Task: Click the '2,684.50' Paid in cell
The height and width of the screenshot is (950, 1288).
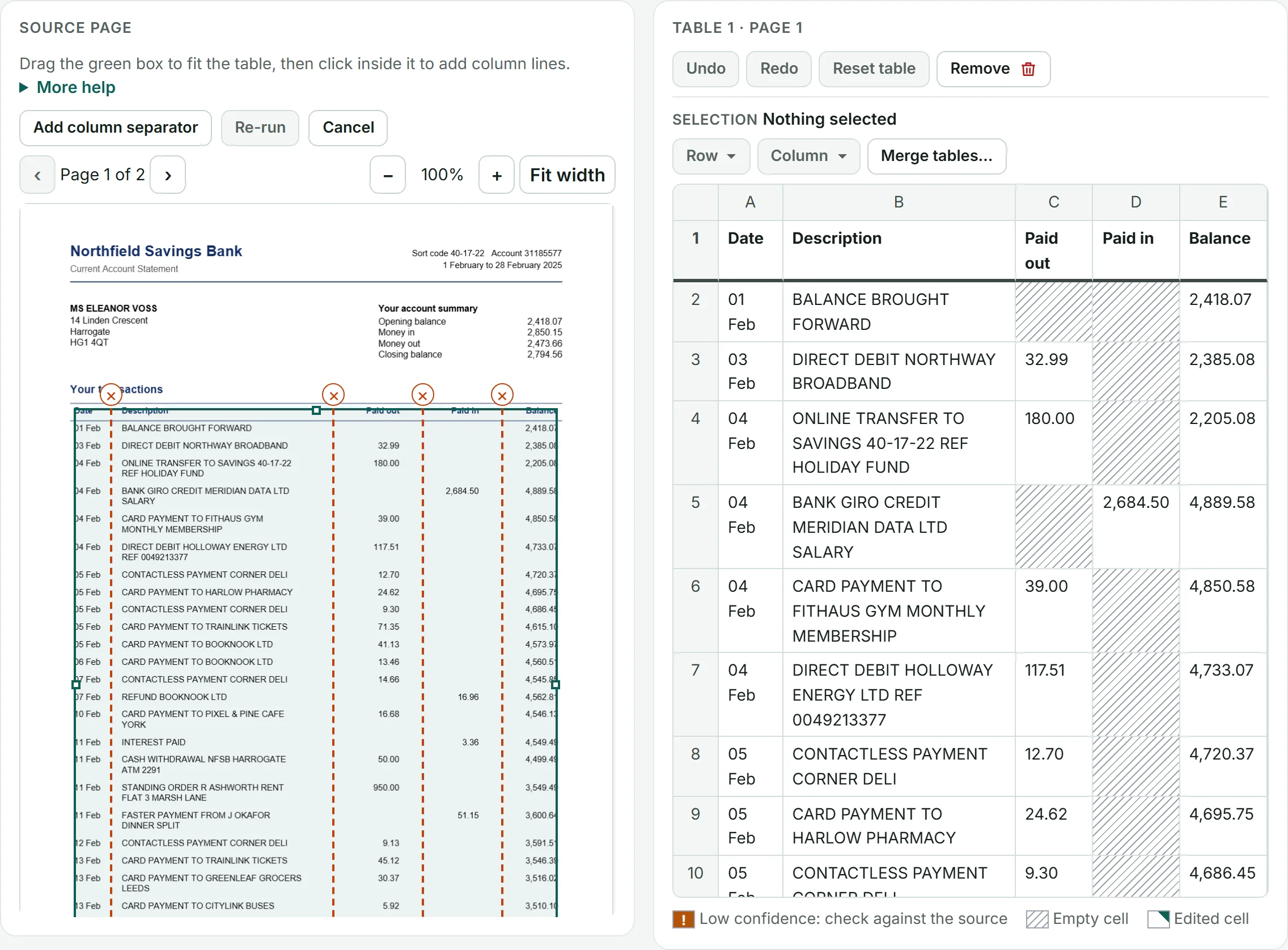Action: tap(1136, 527)
